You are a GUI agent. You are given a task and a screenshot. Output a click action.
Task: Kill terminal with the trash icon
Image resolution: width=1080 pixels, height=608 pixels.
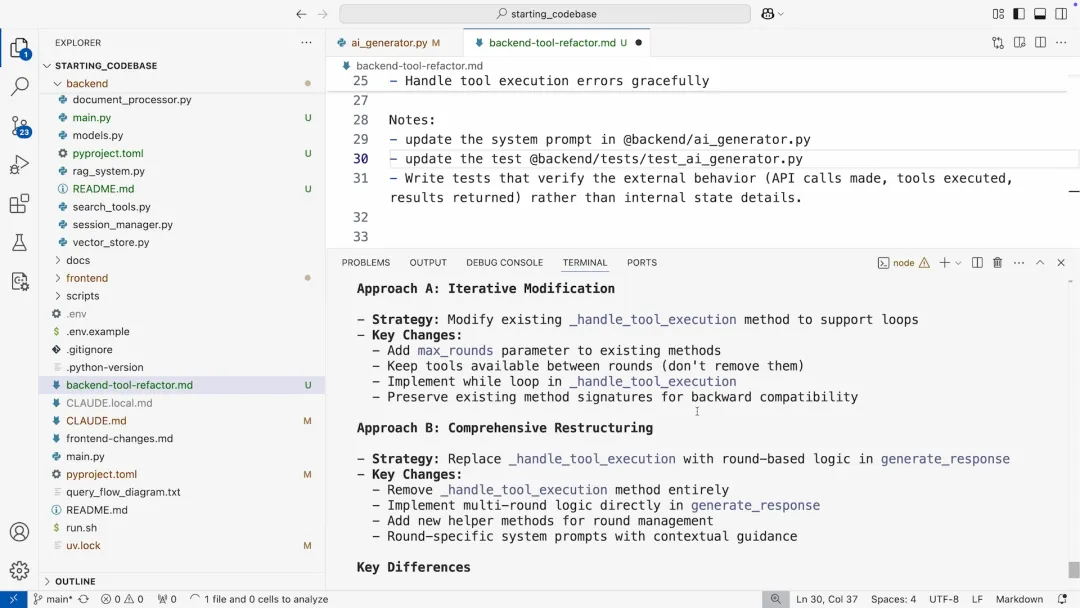tap(997, 263)
